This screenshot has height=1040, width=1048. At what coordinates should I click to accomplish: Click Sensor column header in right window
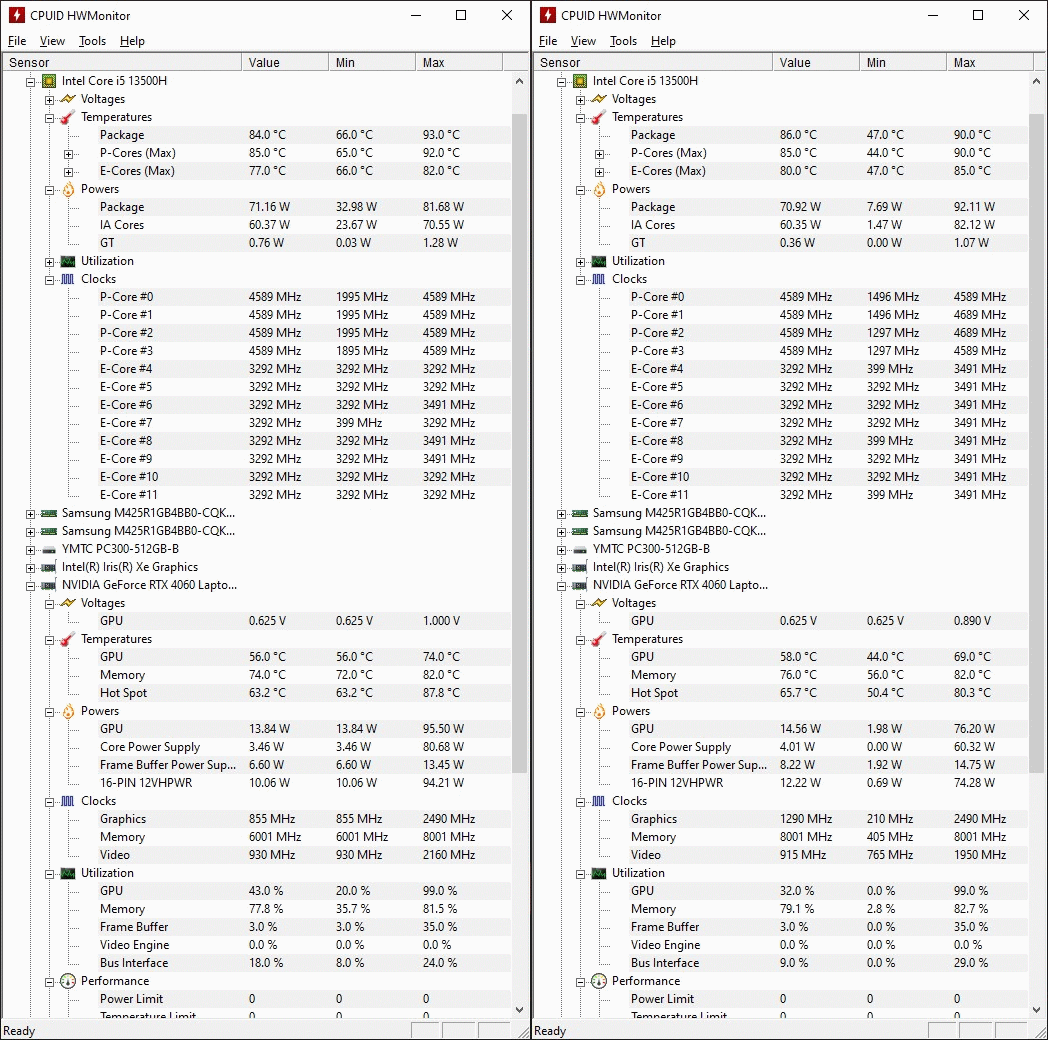(652, 62)
